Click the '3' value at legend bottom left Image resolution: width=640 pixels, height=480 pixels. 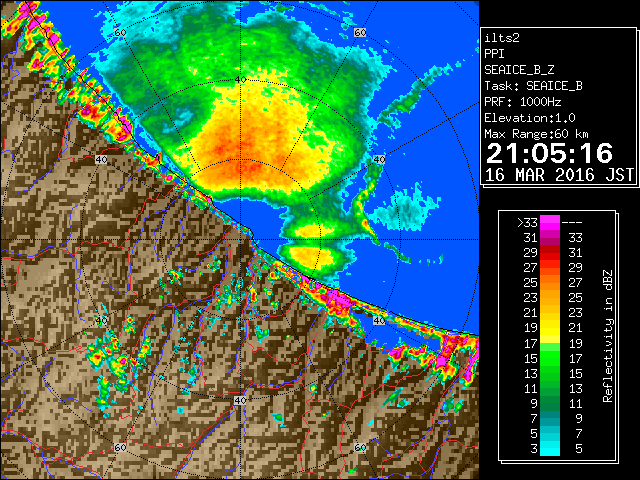pos(534,449)
